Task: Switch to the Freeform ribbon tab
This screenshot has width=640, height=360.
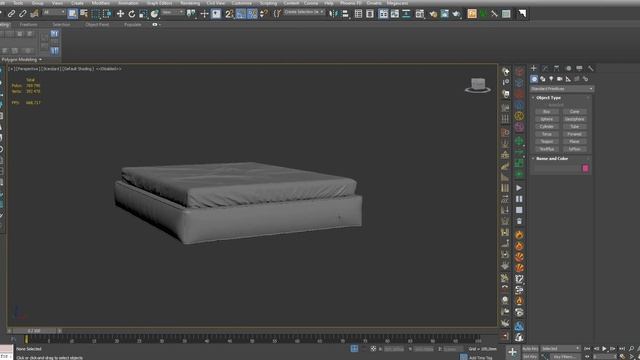Action: tap(29, 24)
